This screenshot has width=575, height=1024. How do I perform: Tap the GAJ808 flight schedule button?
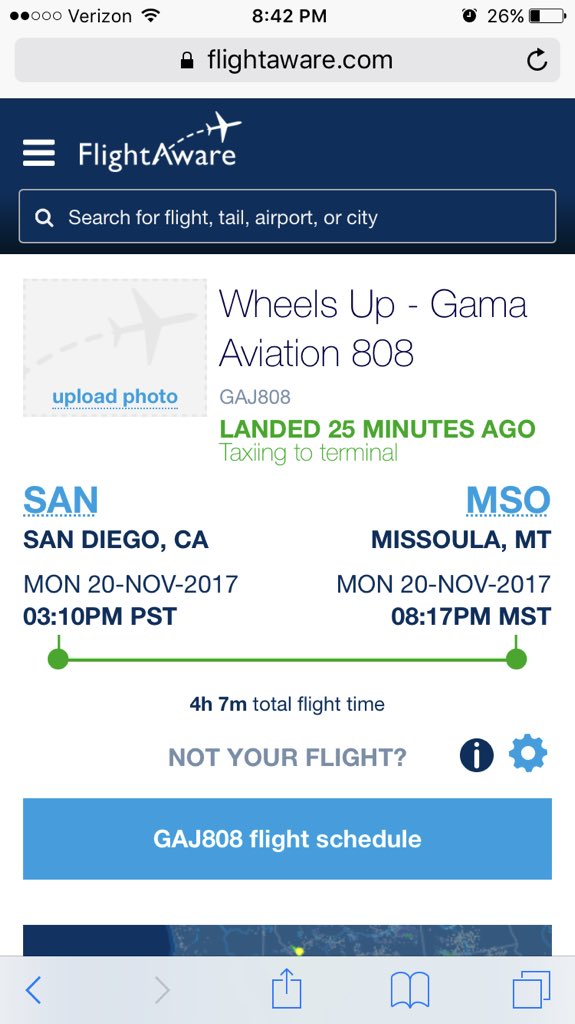(x=288, y=839)
